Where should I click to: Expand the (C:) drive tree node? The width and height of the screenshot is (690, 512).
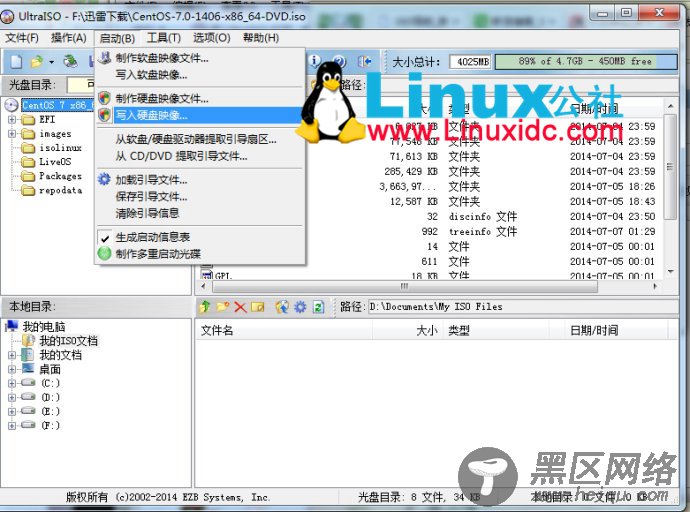12,383
